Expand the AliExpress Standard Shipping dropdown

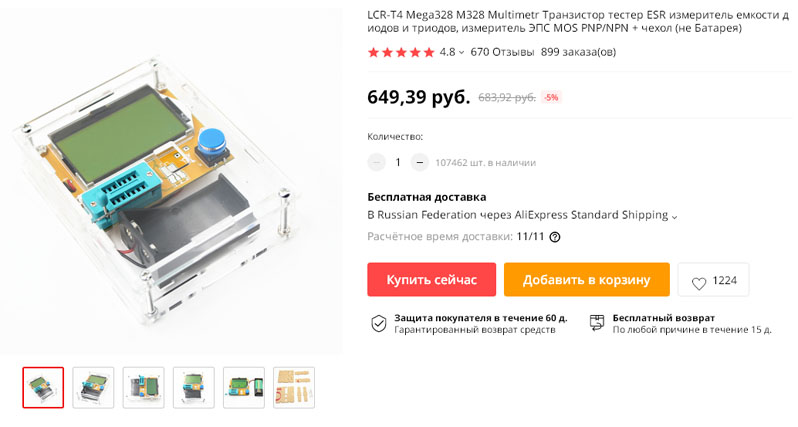[x=674, y=217]
